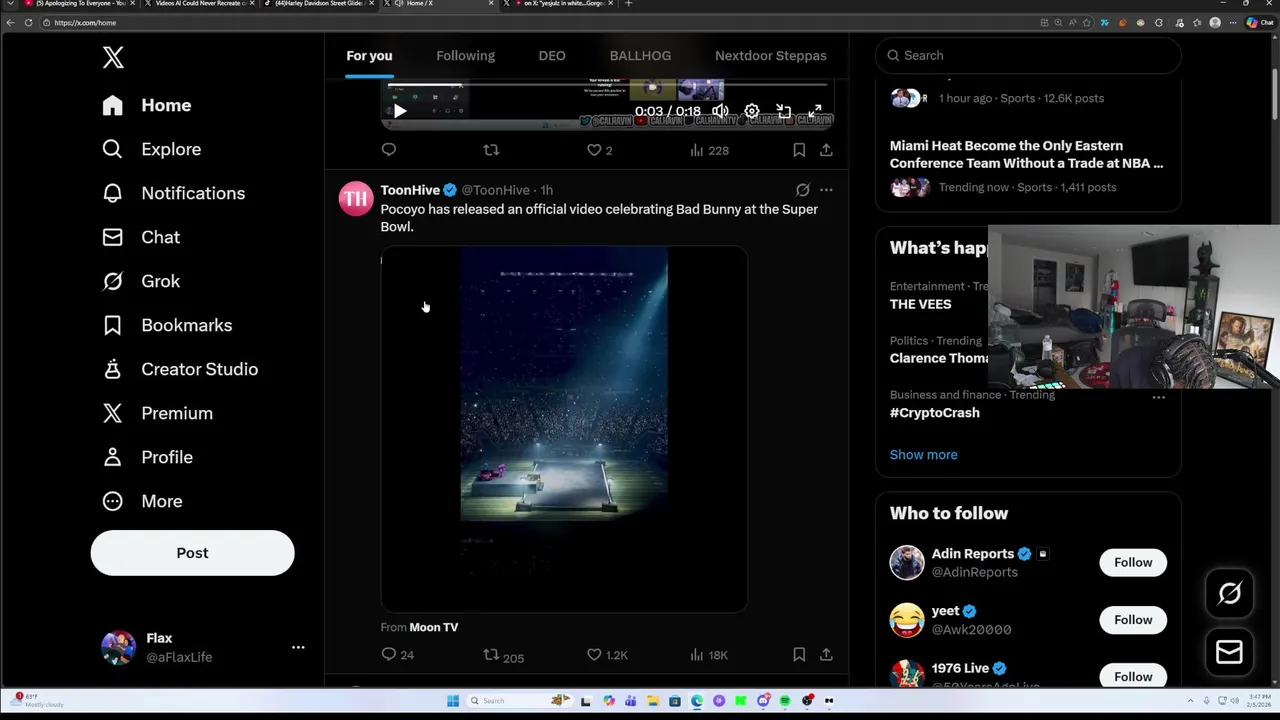Viewport: 1280px width, 720px height.
Task: Share the ToonHive post
Action: 826,655
